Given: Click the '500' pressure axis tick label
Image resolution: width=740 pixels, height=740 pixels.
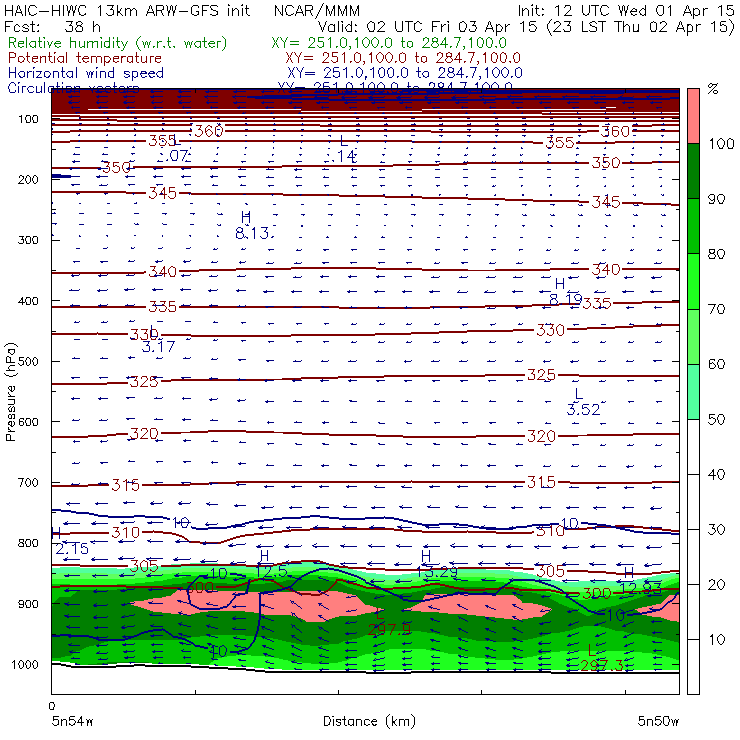Looking at the screenshot, I should pos(28,362).
